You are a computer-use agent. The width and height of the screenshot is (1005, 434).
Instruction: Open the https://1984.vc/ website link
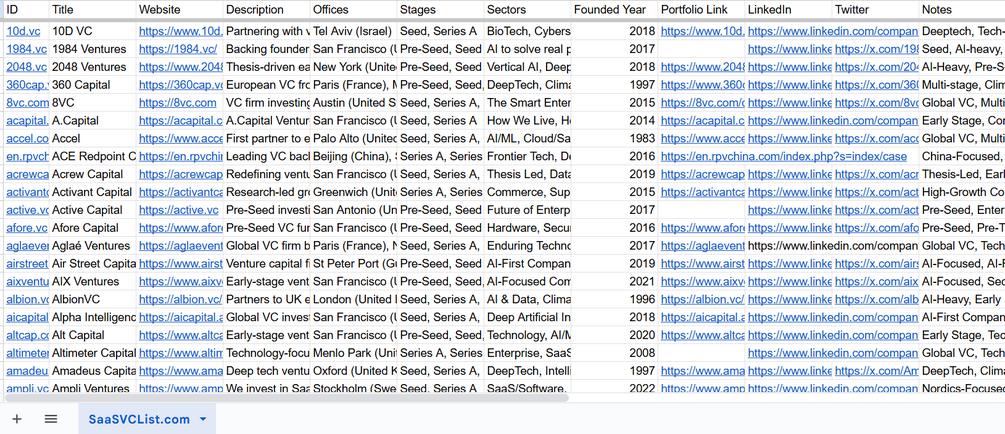178,49
